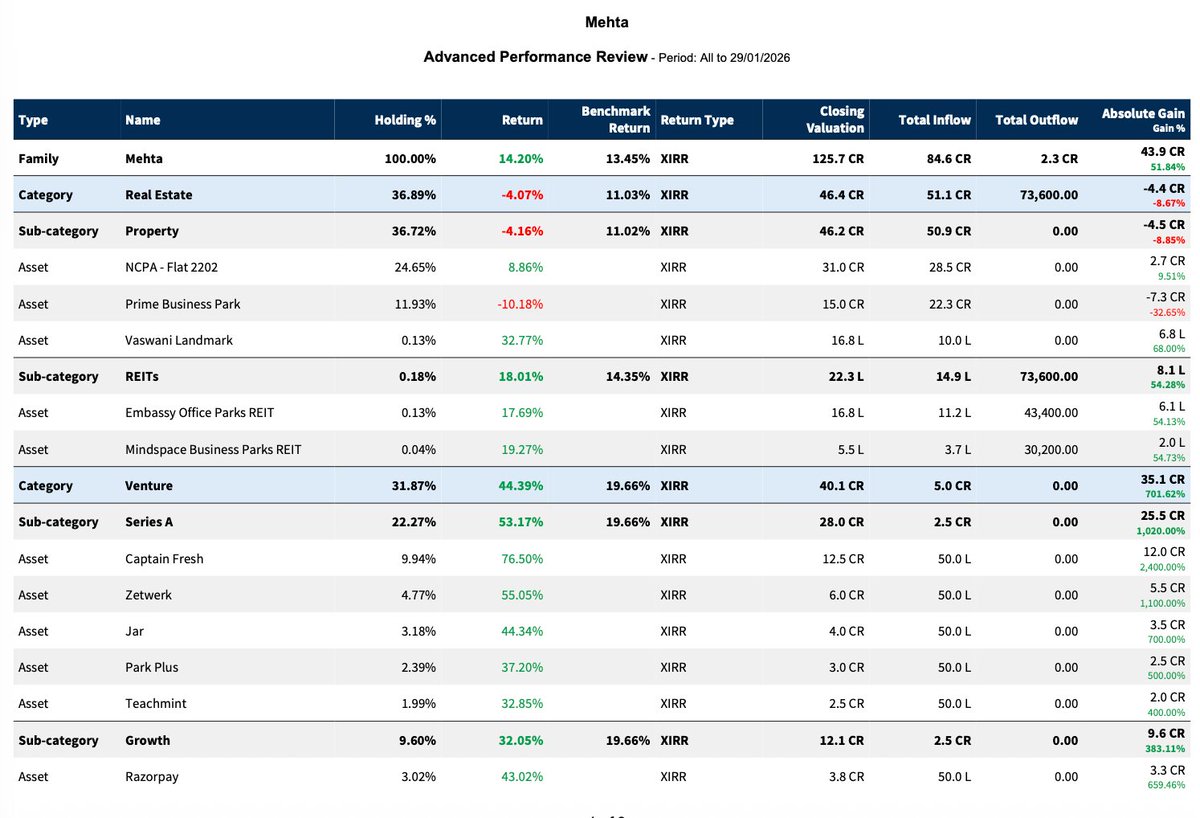Click the Family absolute gain 43.9 CR
Screen dimensions: 1200x818
(x=1162, y=152)
